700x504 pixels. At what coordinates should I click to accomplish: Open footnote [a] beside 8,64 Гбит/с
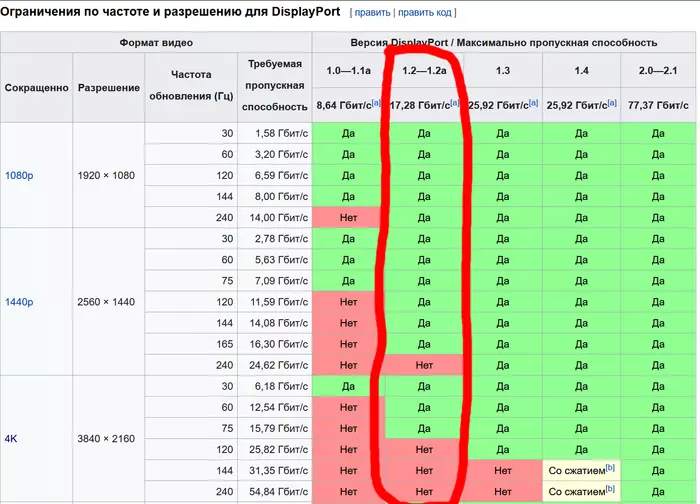click(376, 103)
